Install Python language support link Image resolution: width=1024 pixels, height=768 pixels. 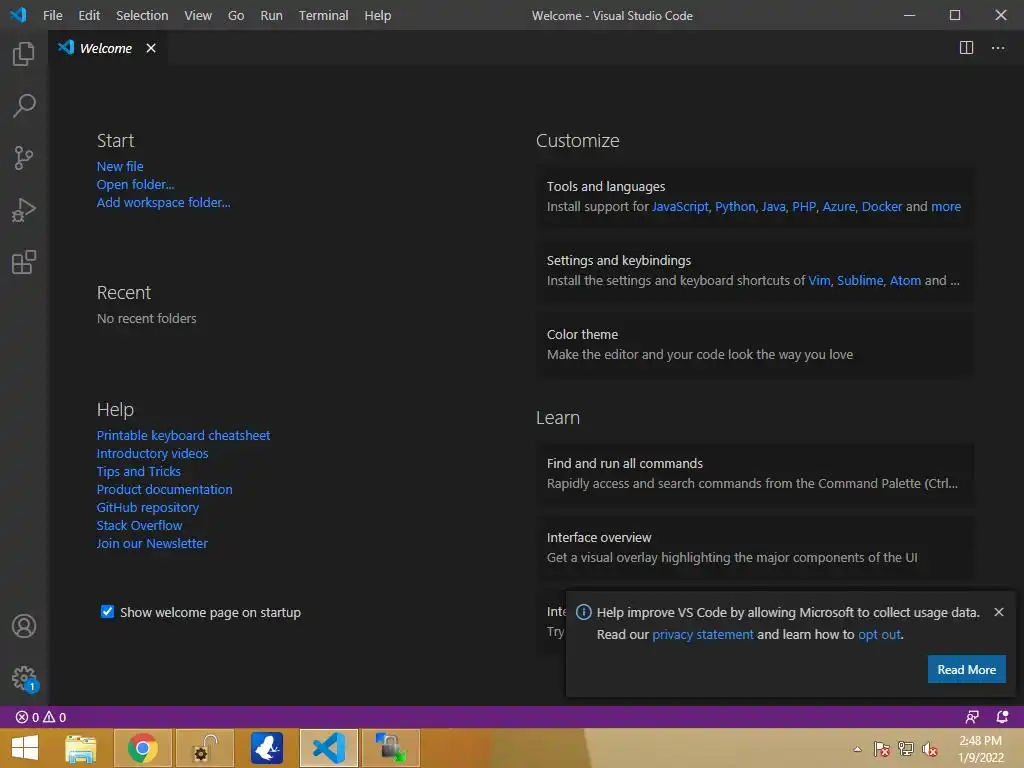(735, 206)
